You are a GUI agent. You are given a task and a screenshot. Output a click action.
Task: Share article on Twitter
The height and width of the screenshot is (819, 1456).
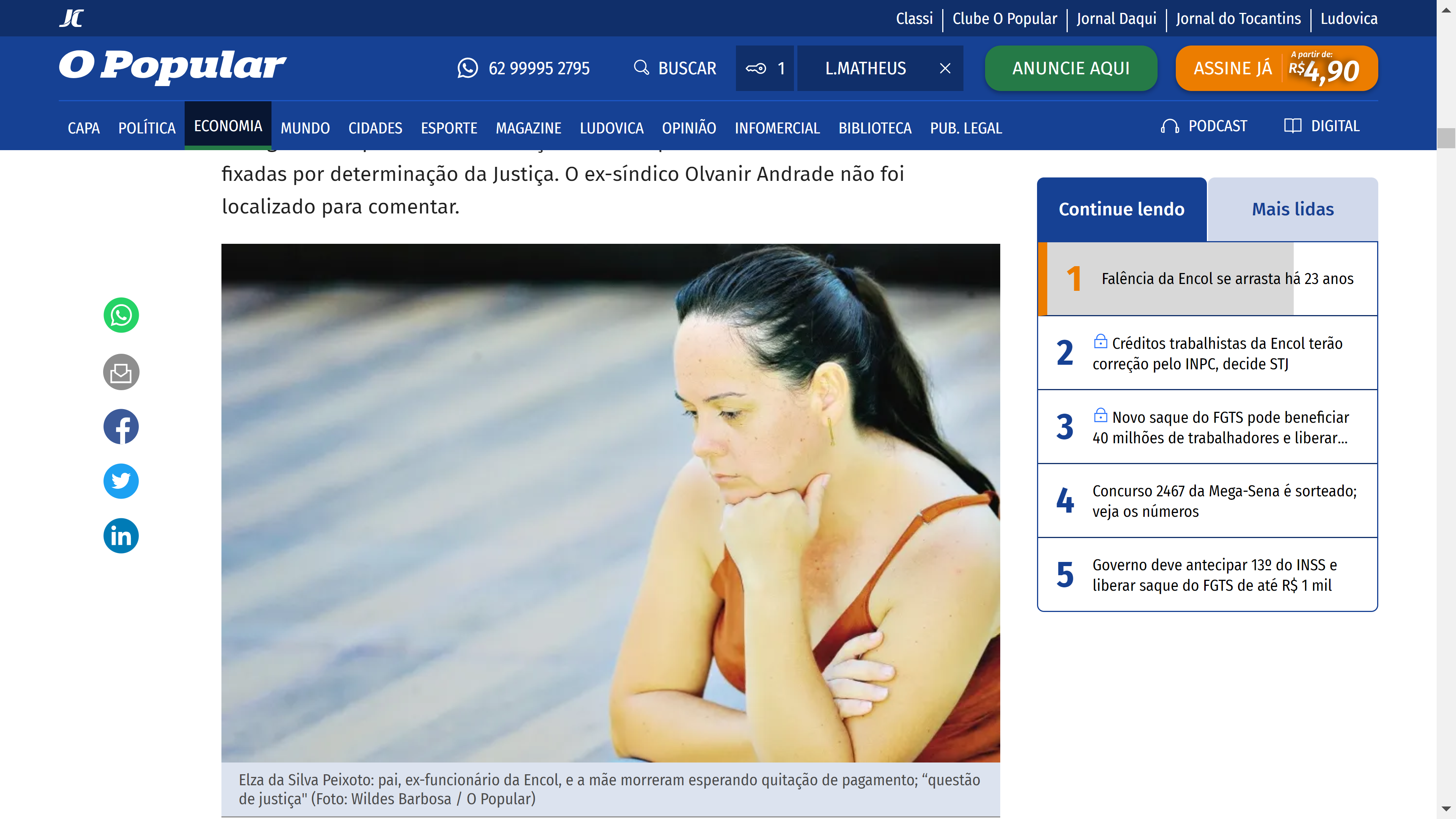121,481
